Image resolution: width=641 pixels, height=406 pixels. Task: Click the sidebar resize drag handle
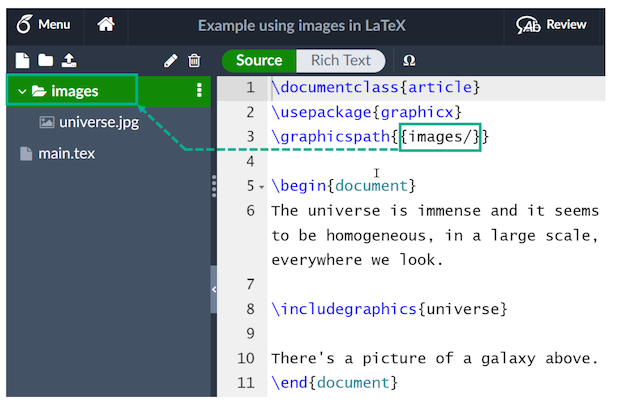pos(214,186)
